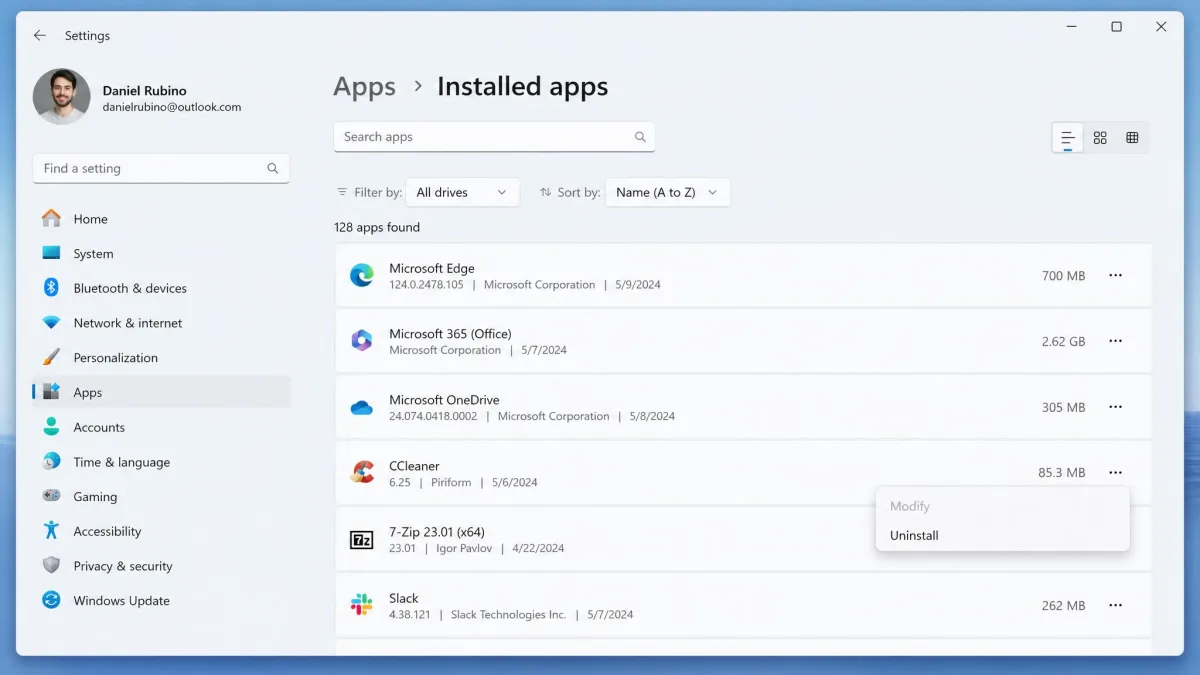Go to Network & internet
The height and width of the screenshot is (675, 1200).
pos(161,323)
